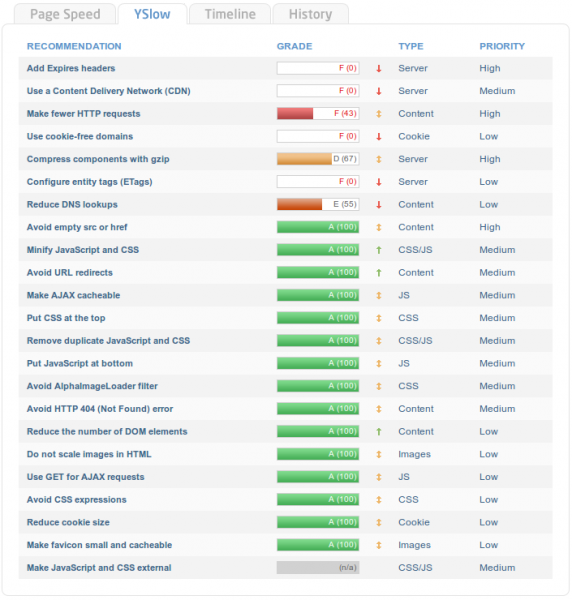Click the orange arrow beside Make fewer HTTP requests
The height and width of the screenshot is (600, 572).
(x=378, y=114)
